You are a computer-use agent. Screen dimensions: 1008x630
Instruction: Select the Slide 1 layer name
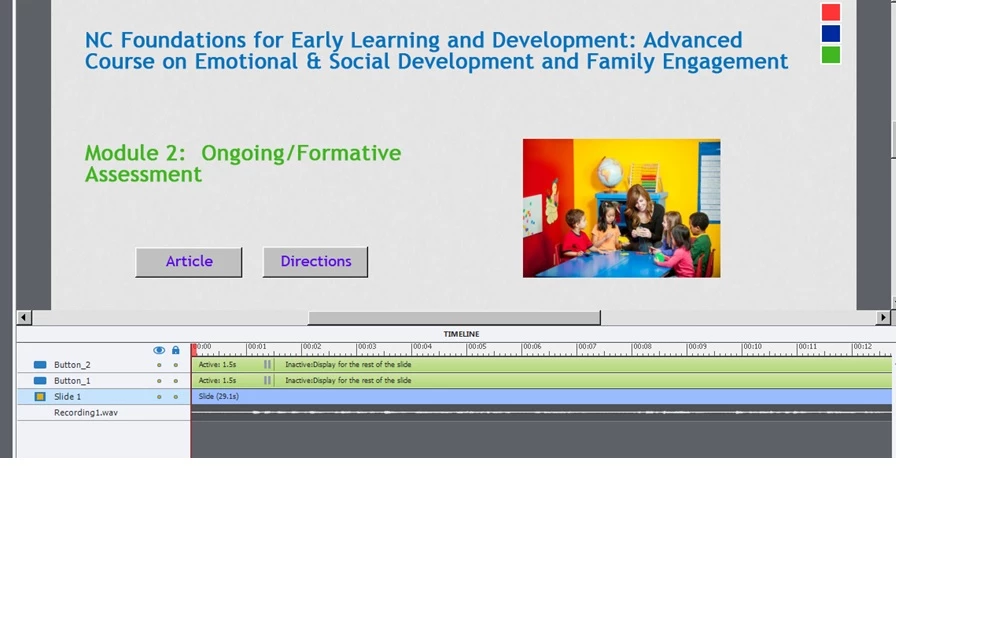[68, 397]
